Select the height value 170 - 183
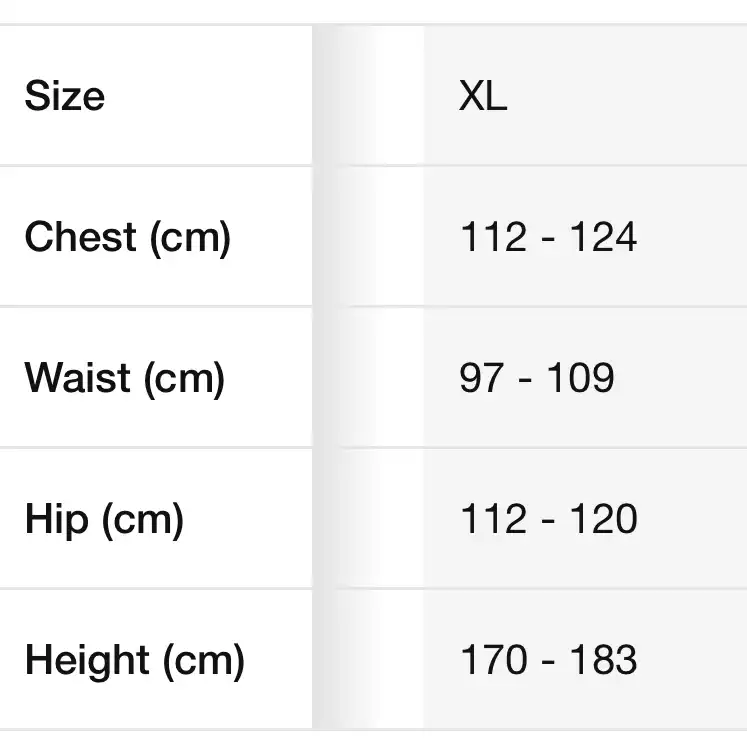Image resolution: width=747 pixels, height=747 pixels. 548,661
